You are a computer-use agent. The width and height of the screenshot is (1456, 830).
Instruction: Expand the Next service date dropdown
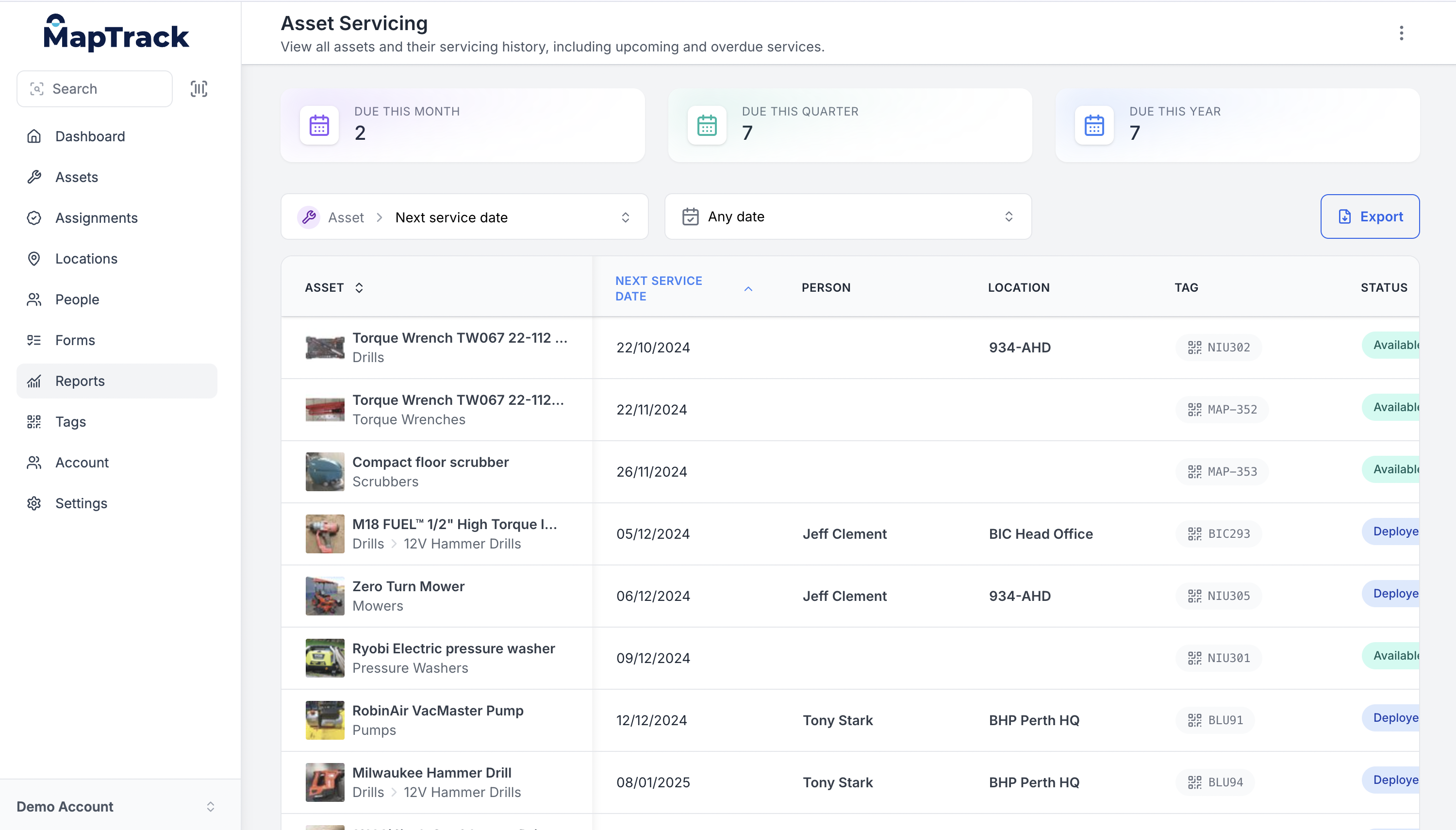click(x=625, y=217)
